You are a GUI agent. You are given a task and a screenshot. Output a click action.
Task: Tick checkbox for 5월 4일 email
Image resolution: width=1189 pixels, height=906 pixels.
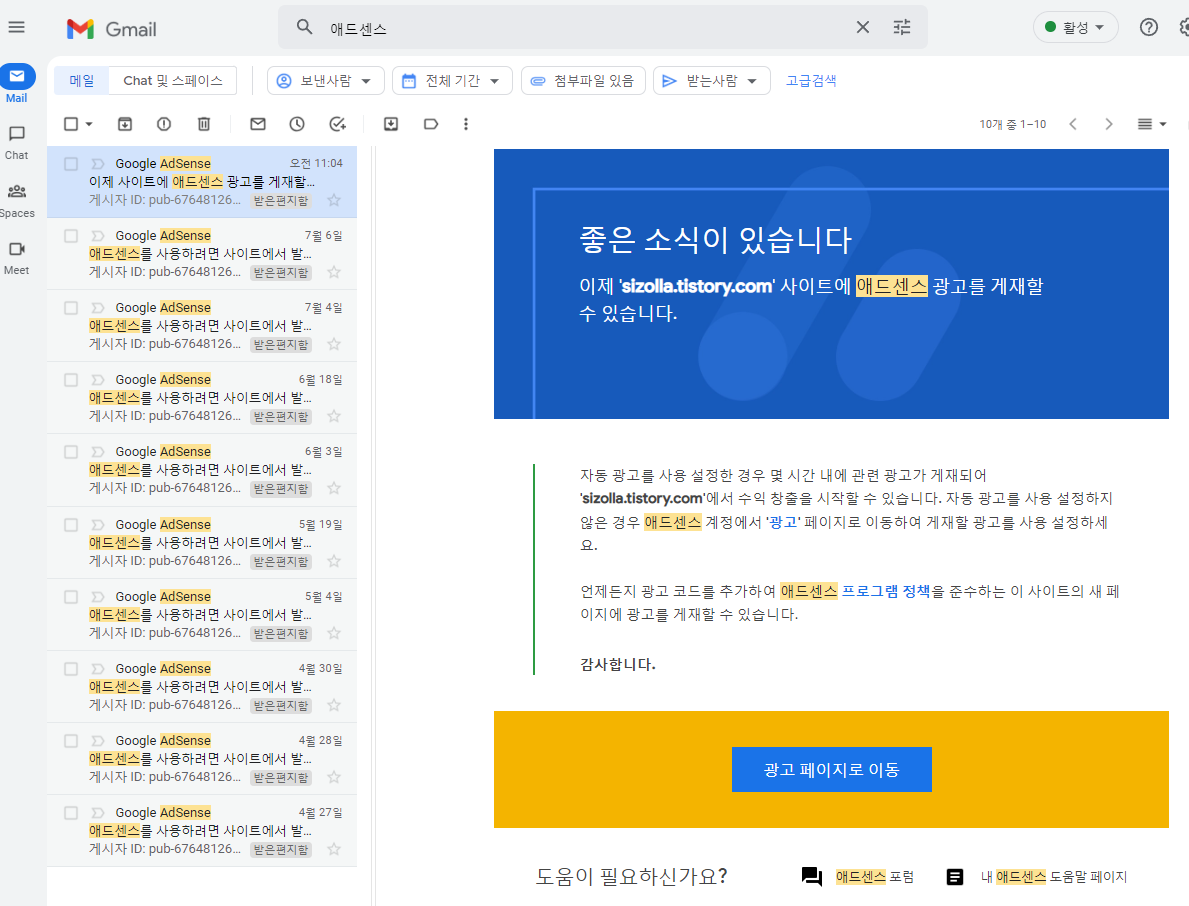(x=71, y=597)
